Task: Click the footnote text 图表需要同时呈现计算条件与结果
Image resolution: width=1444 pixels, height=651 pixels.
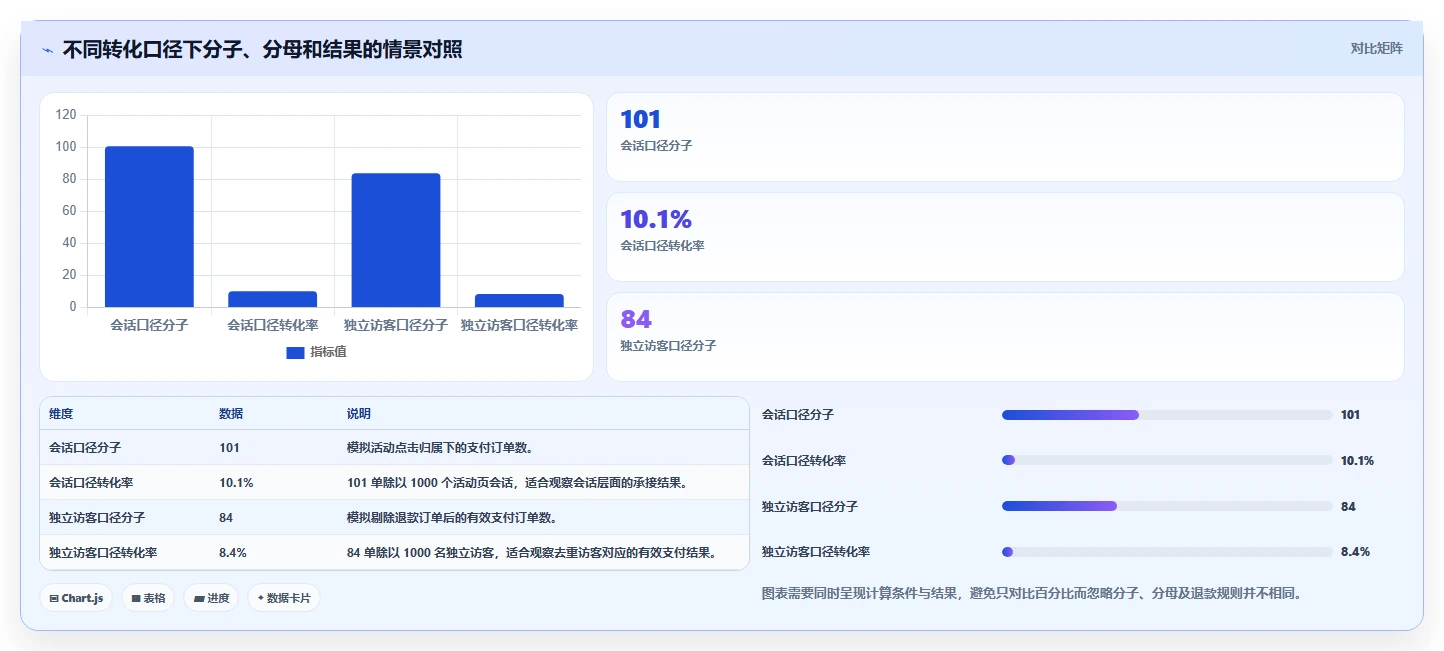Action: (x=1032, y=594)
